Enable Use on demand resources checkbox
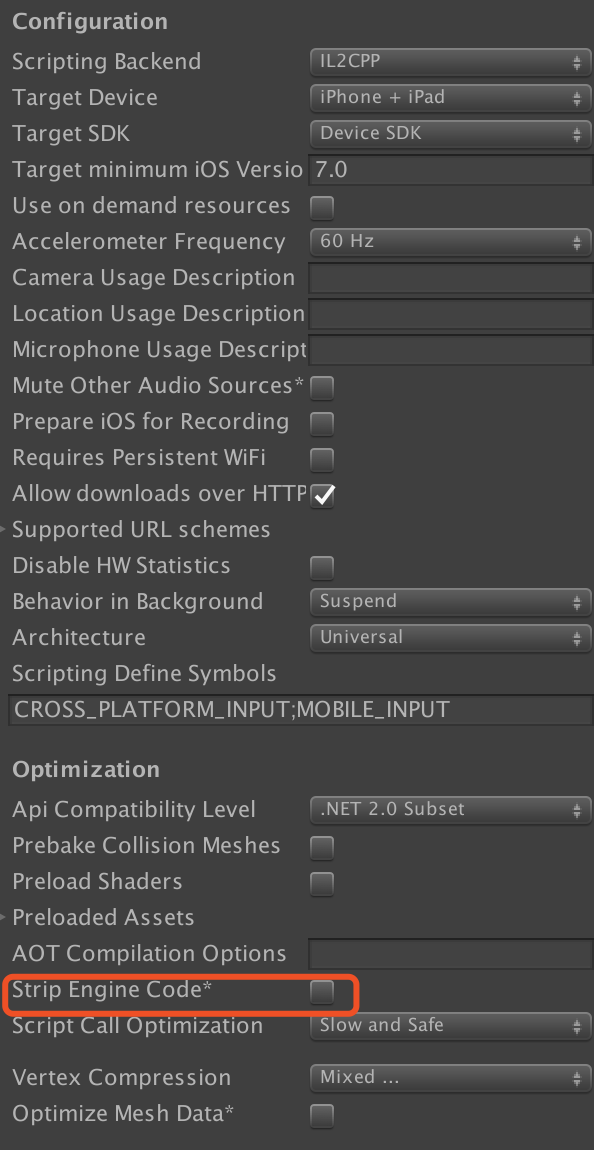The height and width of the screenshot is (1150, 594). pos(322,208)
